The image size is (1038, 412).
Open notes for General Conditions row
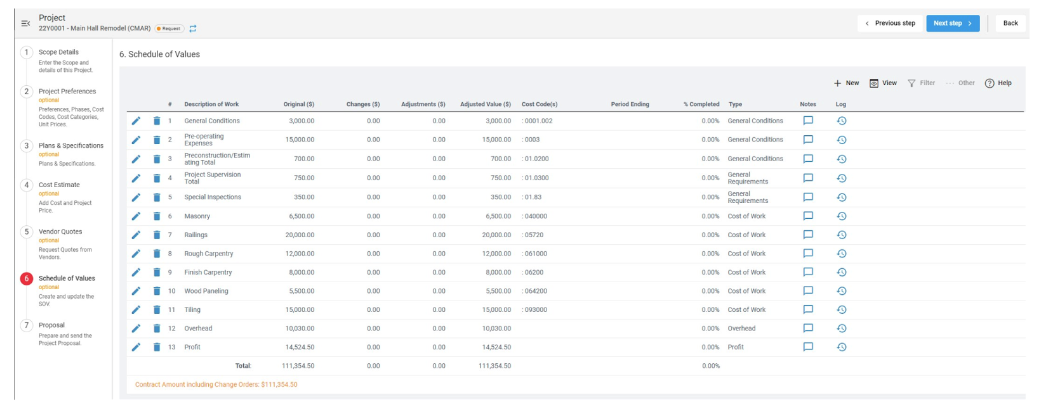[808, 121]
